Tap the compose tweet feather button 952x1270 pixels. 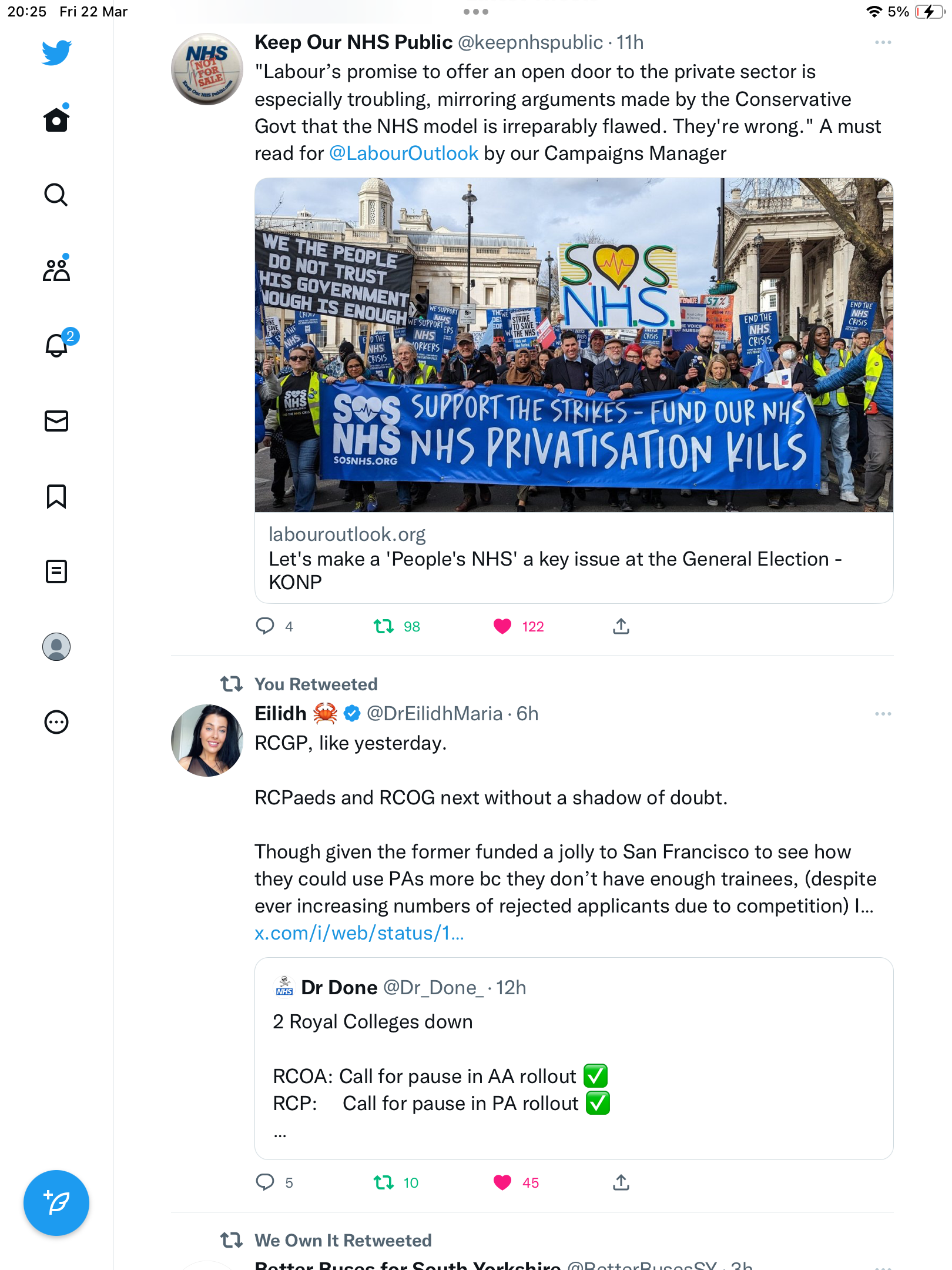(x=56, y=1203)
